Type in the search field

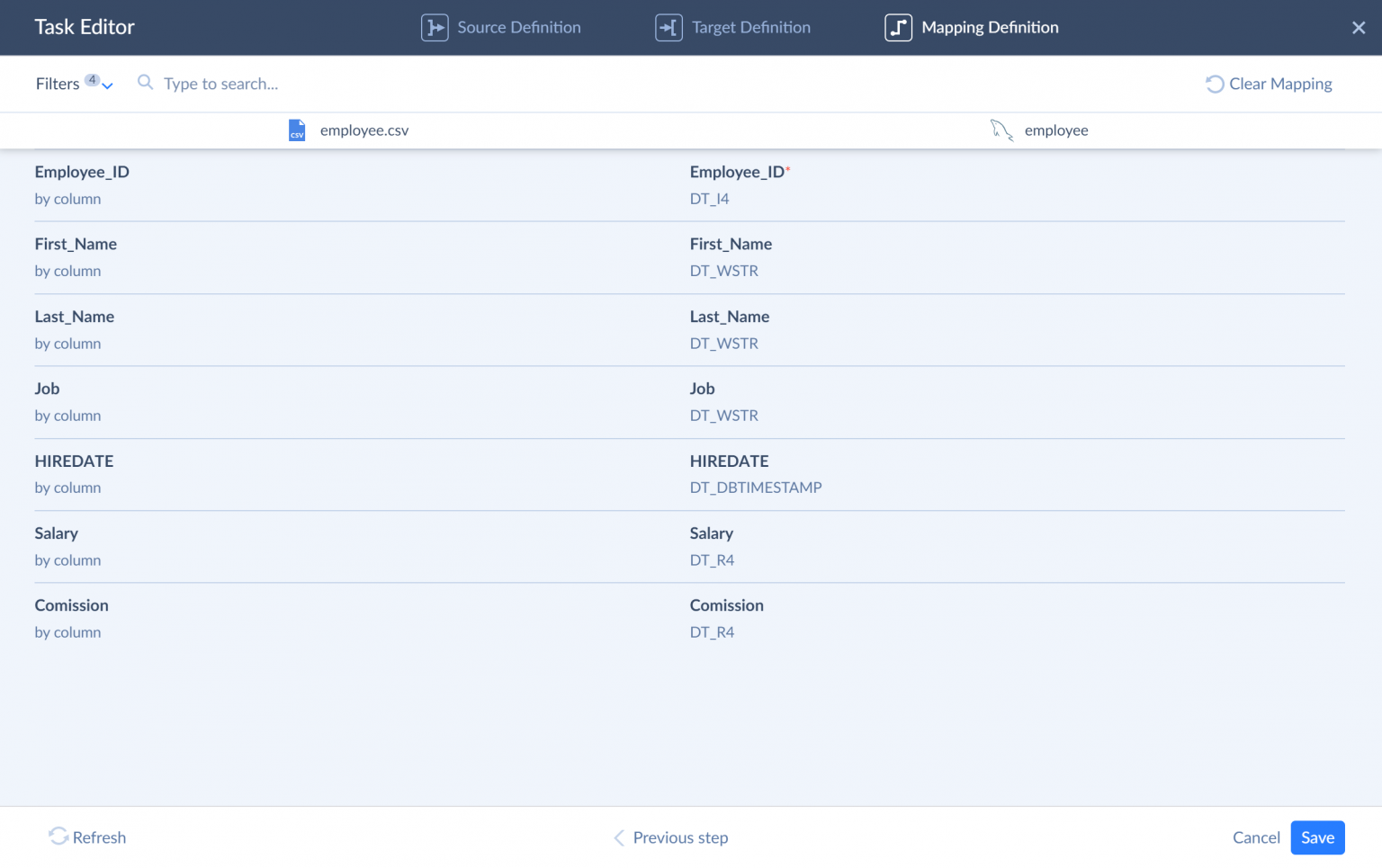tap(360, 84)
